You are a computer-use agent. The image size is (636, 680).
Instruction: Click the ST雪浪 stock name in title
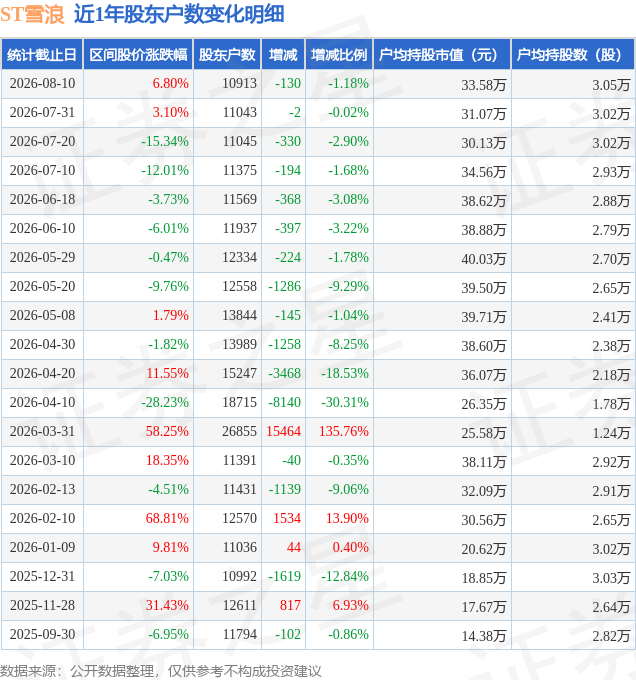(x=33, y=14)
